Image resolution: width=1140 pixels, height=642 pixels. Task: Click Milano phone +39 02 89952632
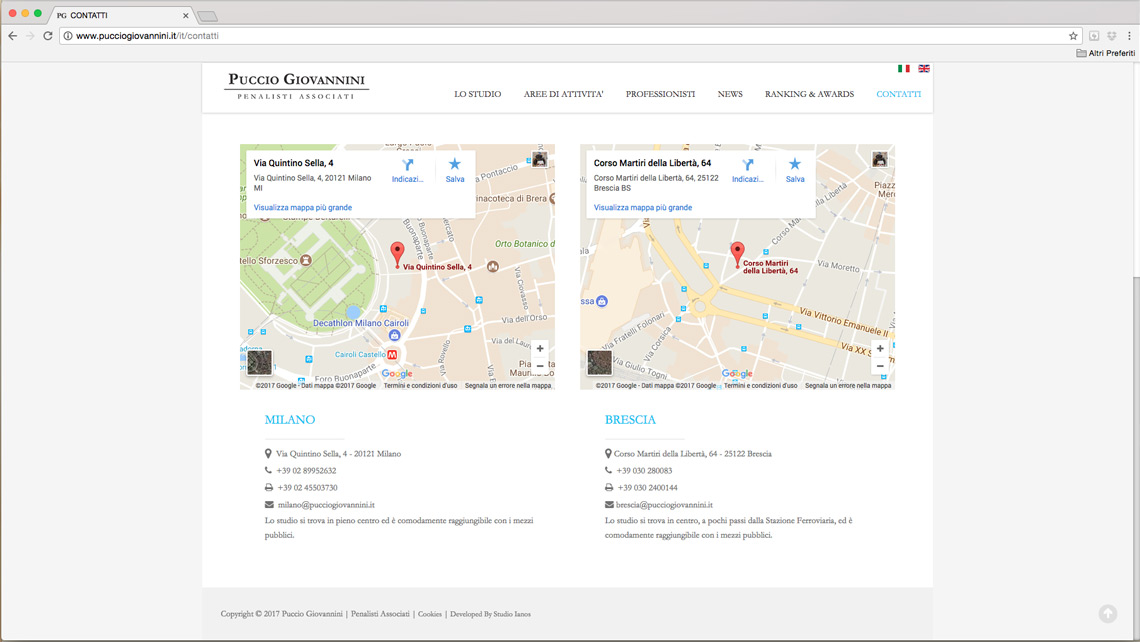pos(306,470)
